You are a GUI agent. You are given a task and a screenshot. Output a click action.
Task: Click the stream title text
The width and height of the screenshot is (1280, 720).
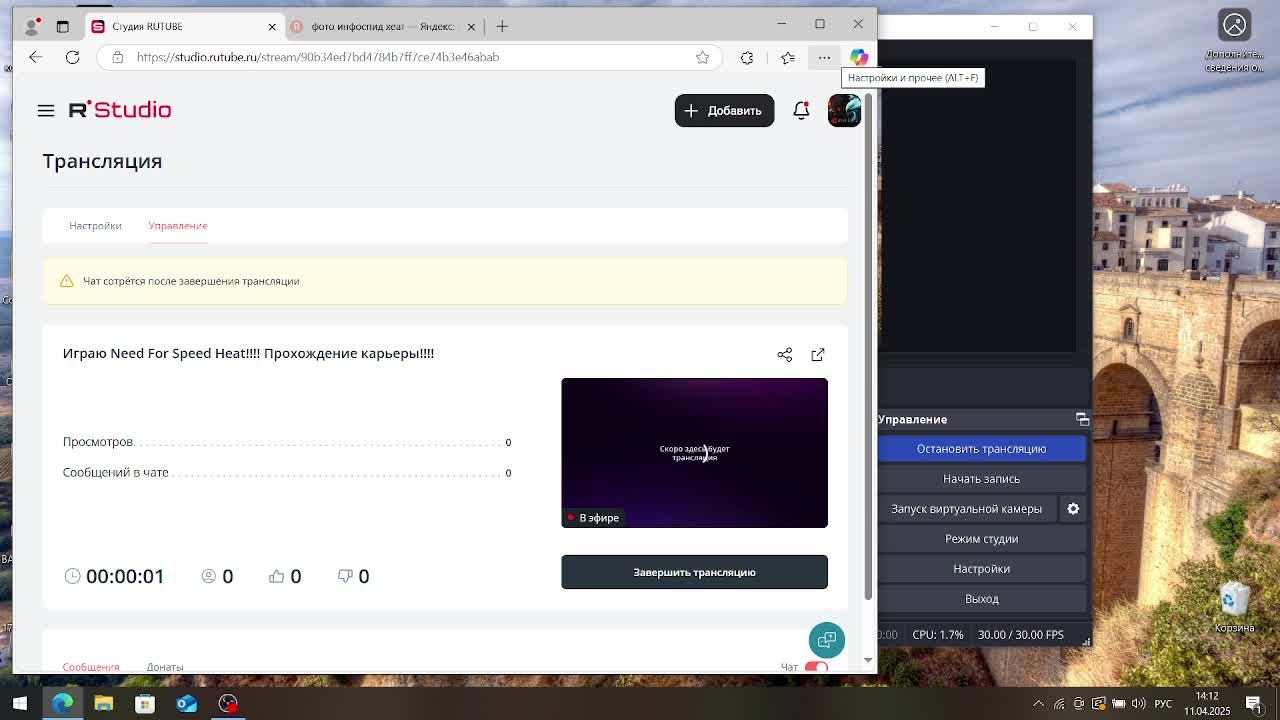point(248,353)
